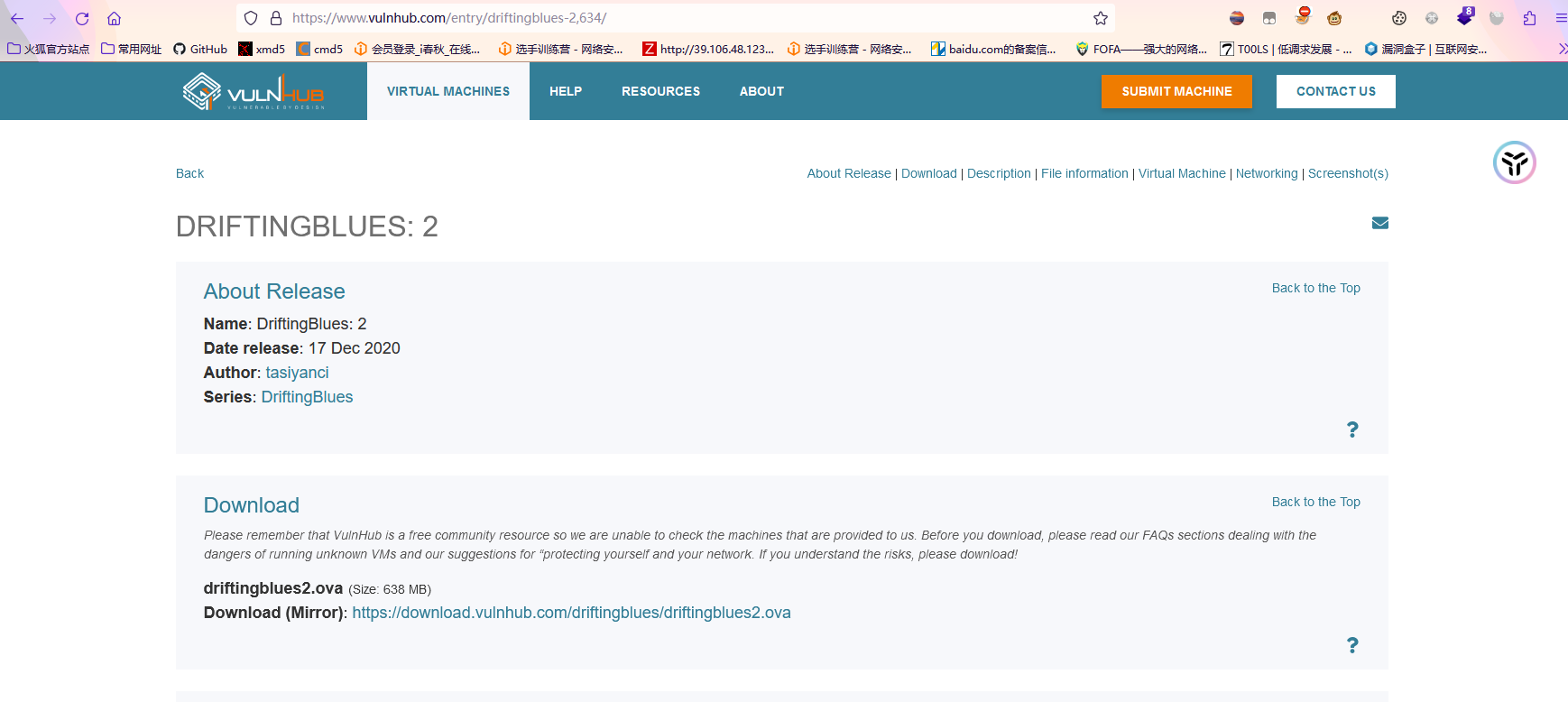Open the gray two-dot extension icon

pos(1269,18)
